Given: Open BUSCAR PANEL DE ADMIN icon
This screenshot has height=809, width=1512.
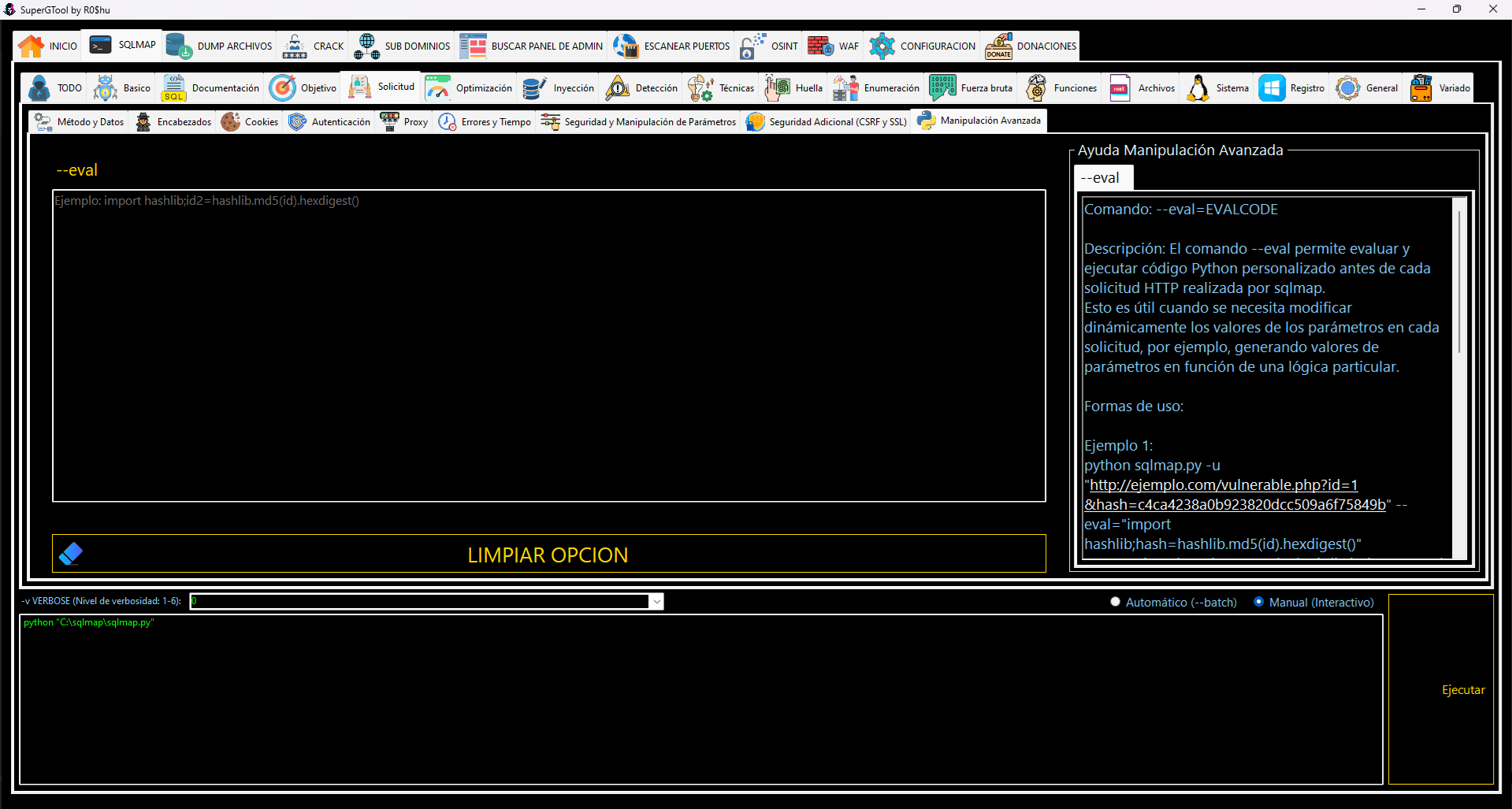Looking at the screenshot, I should [474, 46].
